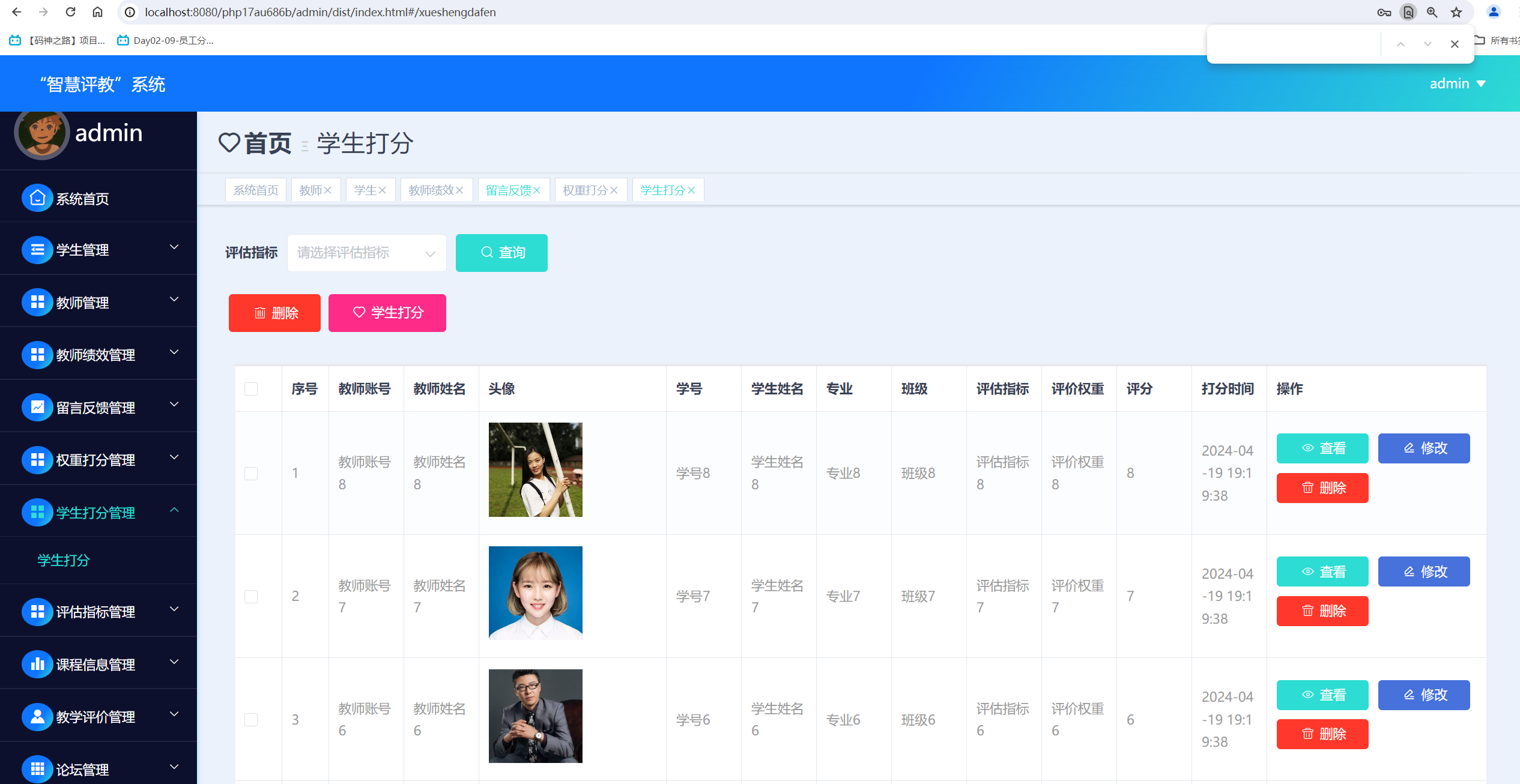Toggle the select-all table header checkbox
Screen dimensions: 1520x784
[x=251, y=389]
